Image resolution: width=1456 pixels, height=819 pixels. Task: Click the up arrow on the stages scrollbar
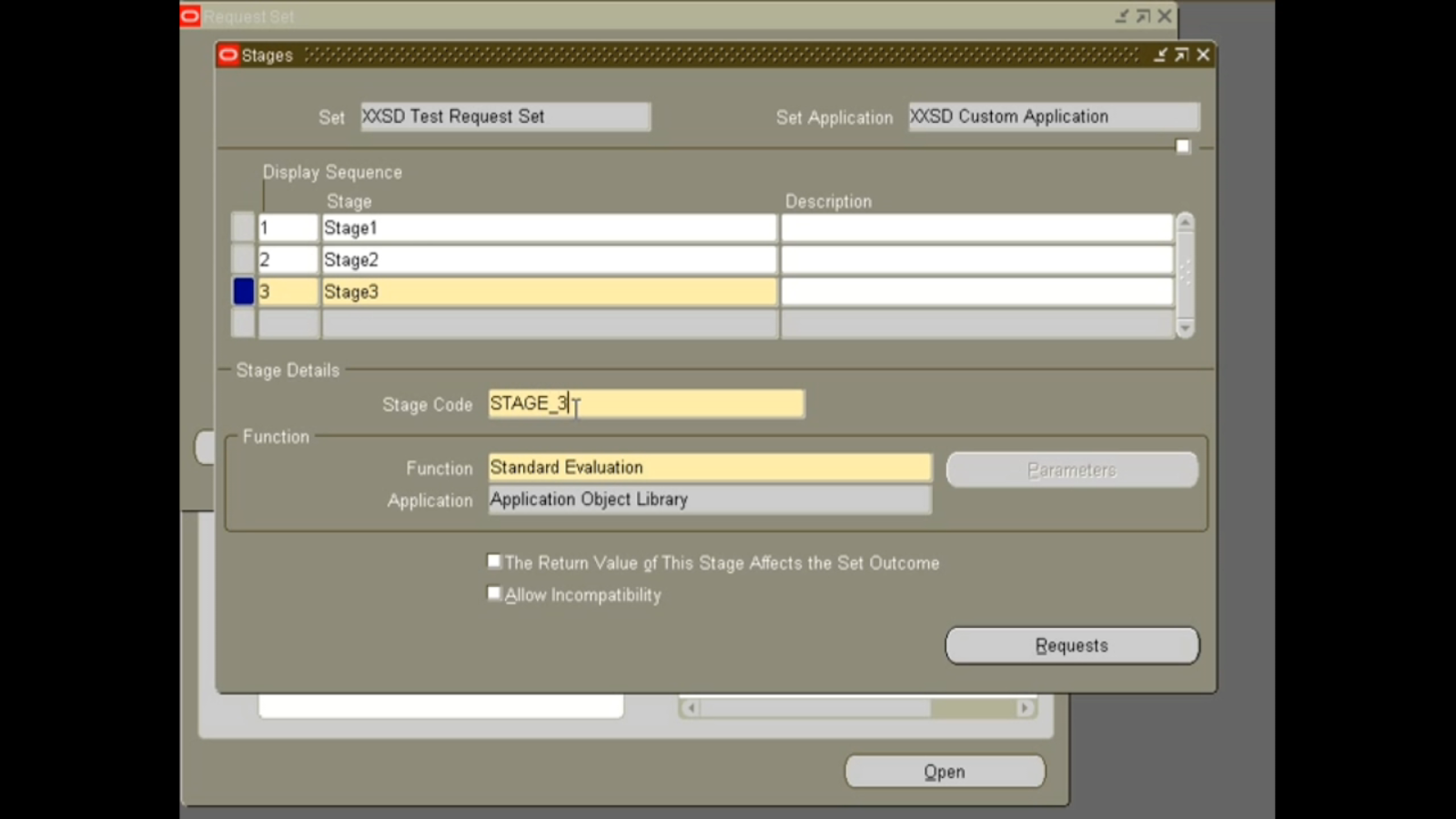tap(1185, 220)
